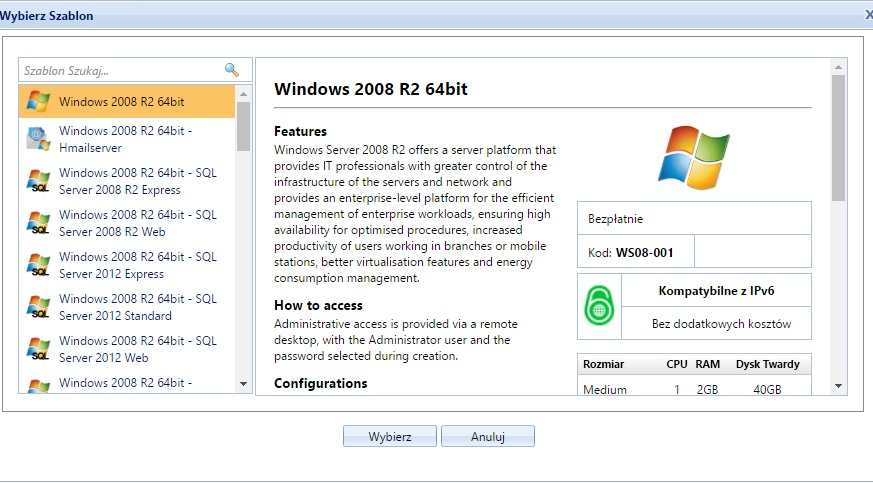Select the SQL Server 2012 Standard template
873x483 pixels.
tap(137, 307)
